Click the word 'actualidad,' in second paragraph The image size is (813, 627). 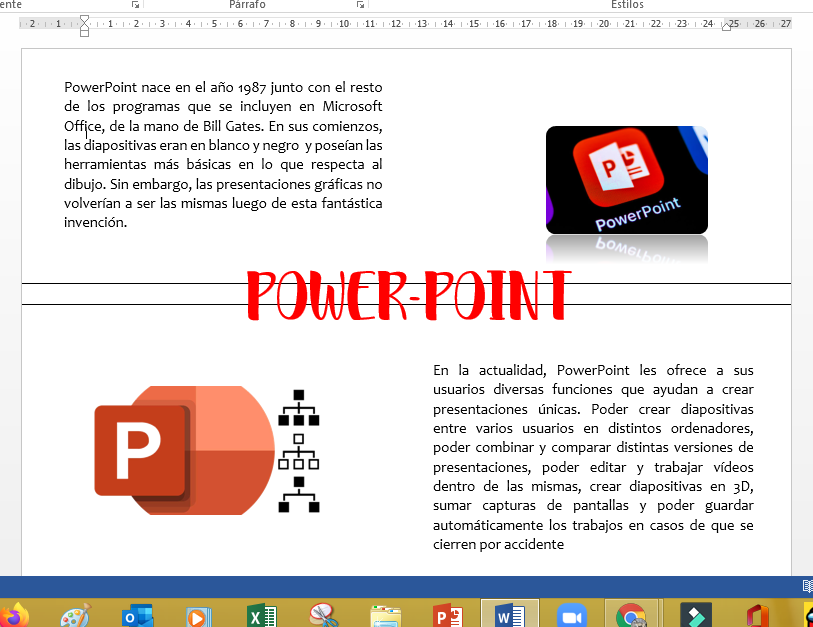512,370
